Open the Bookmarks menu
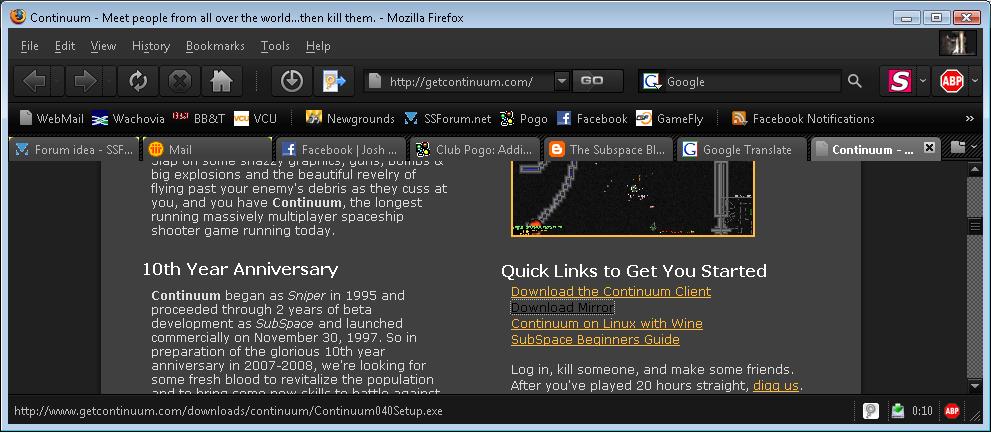Screen dimensions: 991x434 (215, 46)
